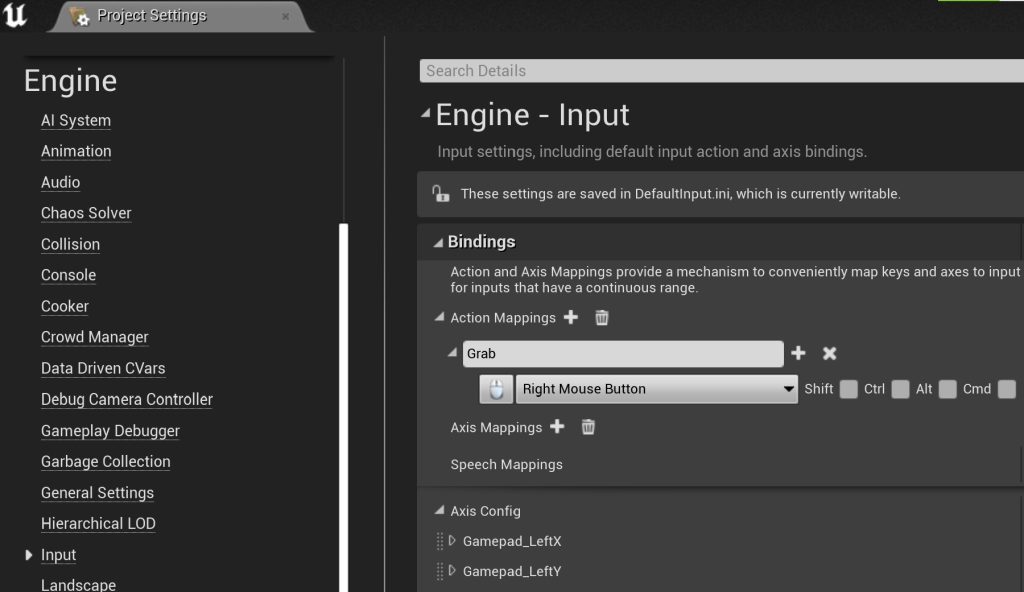The image size is (1024, 592).
Task: Delete all Action Mappings with trash icon
Action: point(602,318)
